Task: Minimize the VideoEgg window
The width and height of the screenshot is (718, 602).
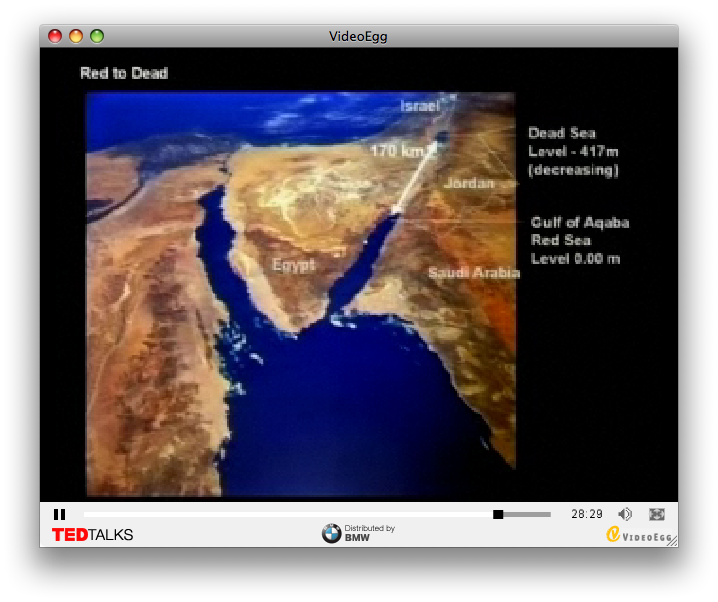Action: coord(76,36)
